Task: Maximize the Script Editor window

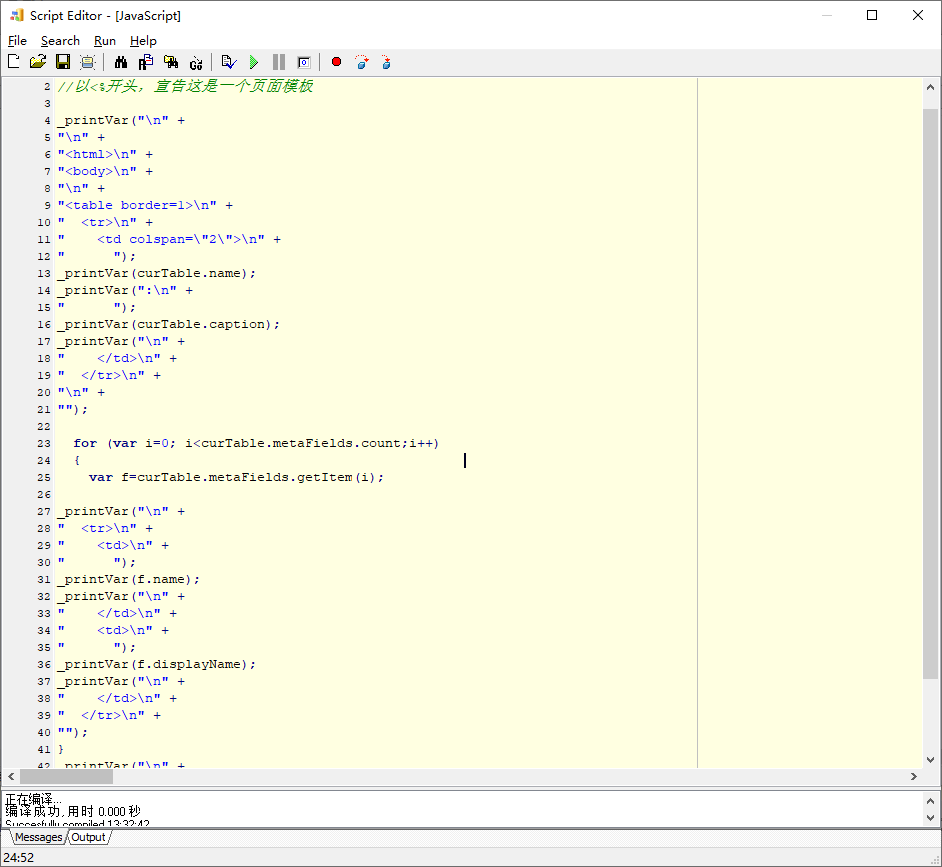Action: (872, 15)
